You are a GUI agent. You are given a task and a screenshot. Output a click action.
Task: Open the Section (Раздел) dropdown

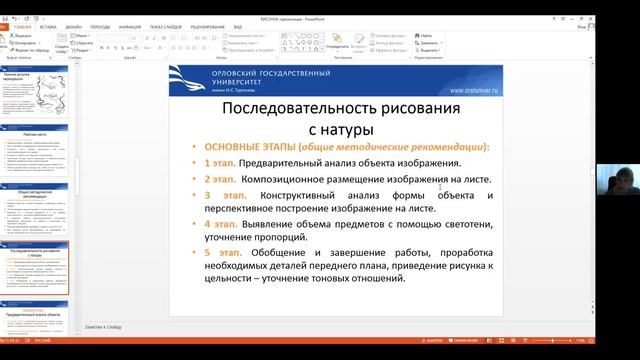(81, 50)
